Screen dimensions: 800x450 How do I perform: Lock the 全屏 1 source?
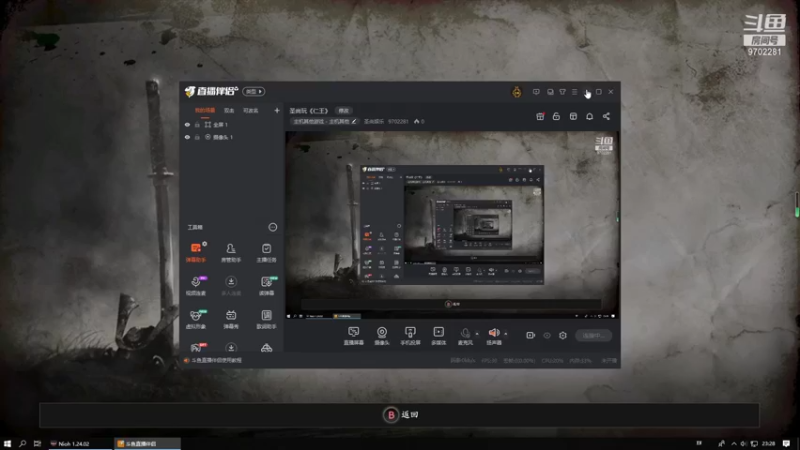pyautogui.click(x=197, y=124)
